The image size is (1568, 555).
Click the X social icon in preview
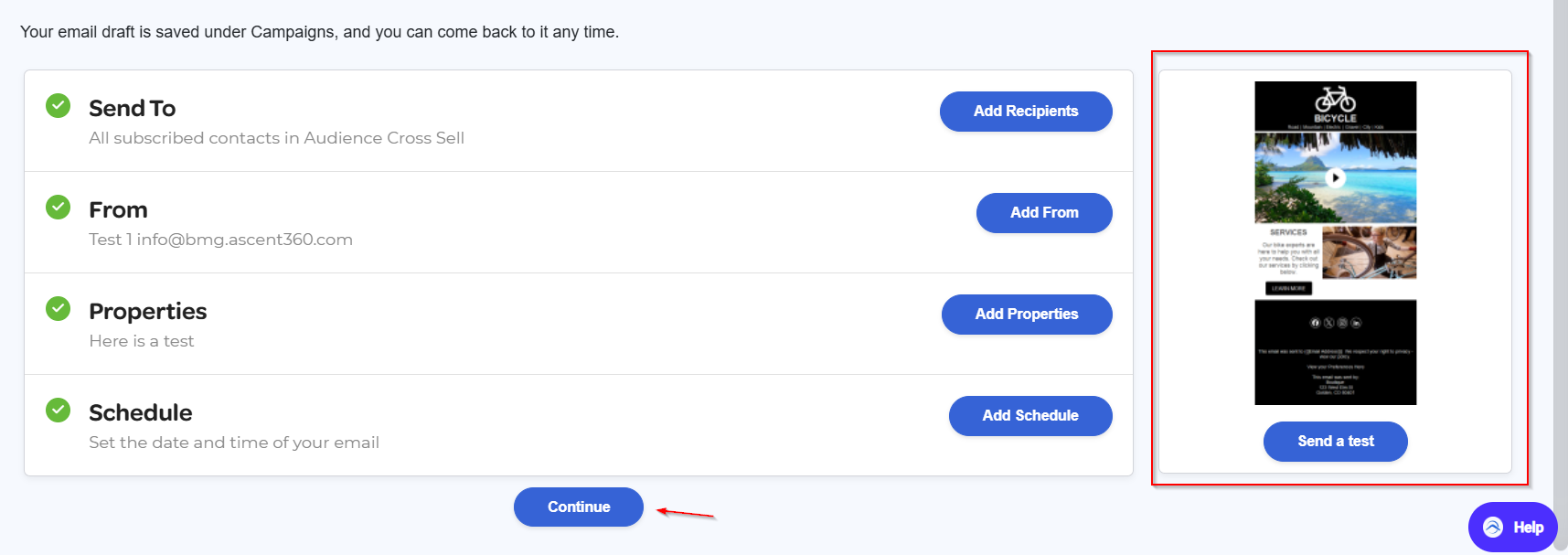tap(1329, 323)
